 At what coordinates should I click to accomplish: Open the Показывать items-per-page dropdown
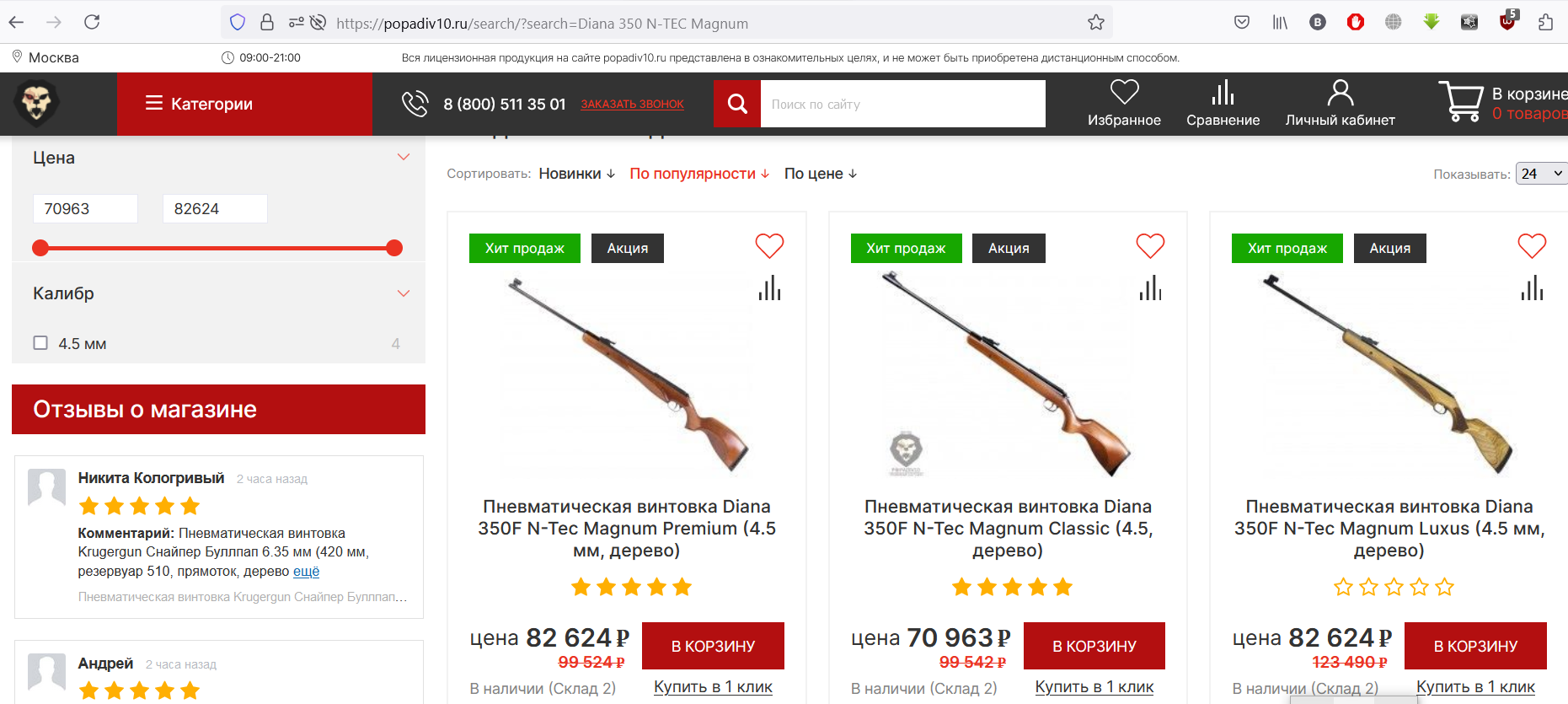tap(1541, 174)
